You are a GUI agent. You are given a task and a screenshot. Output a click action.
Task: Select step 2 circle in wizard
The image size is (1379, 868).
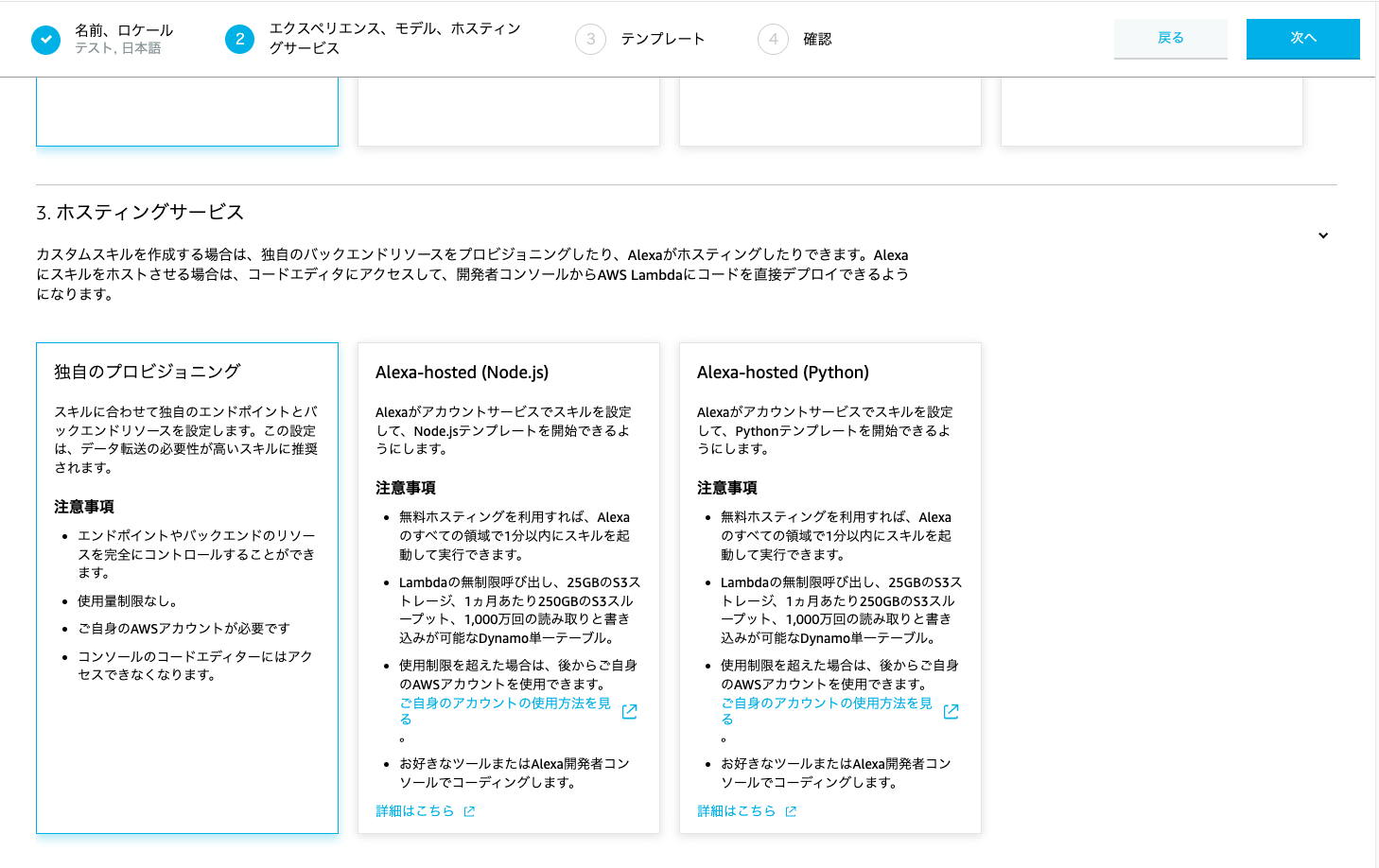239,39
